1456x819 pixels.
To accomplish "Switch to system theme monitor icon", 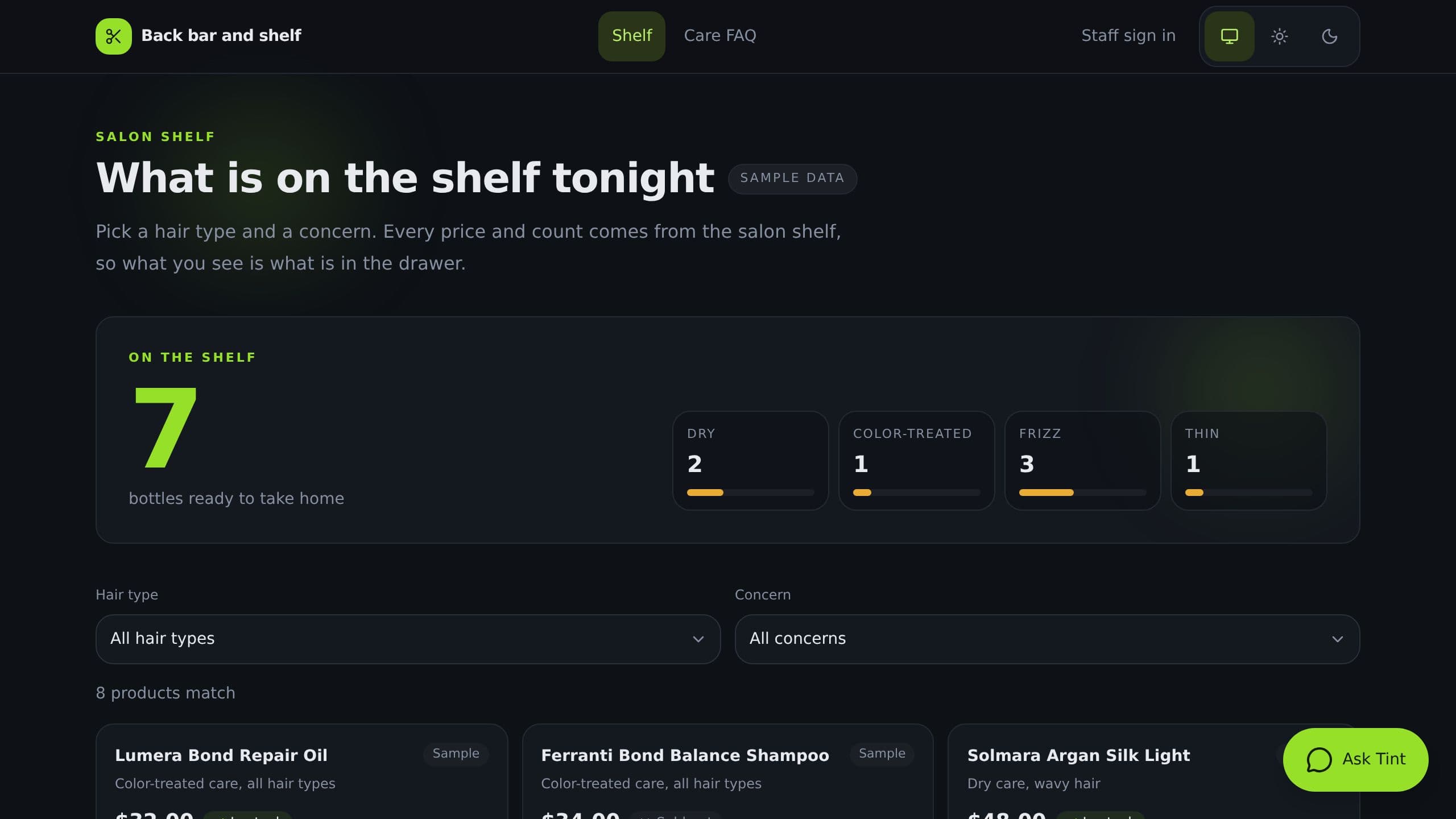I will pyautogui.click(x=1229, y=36).
